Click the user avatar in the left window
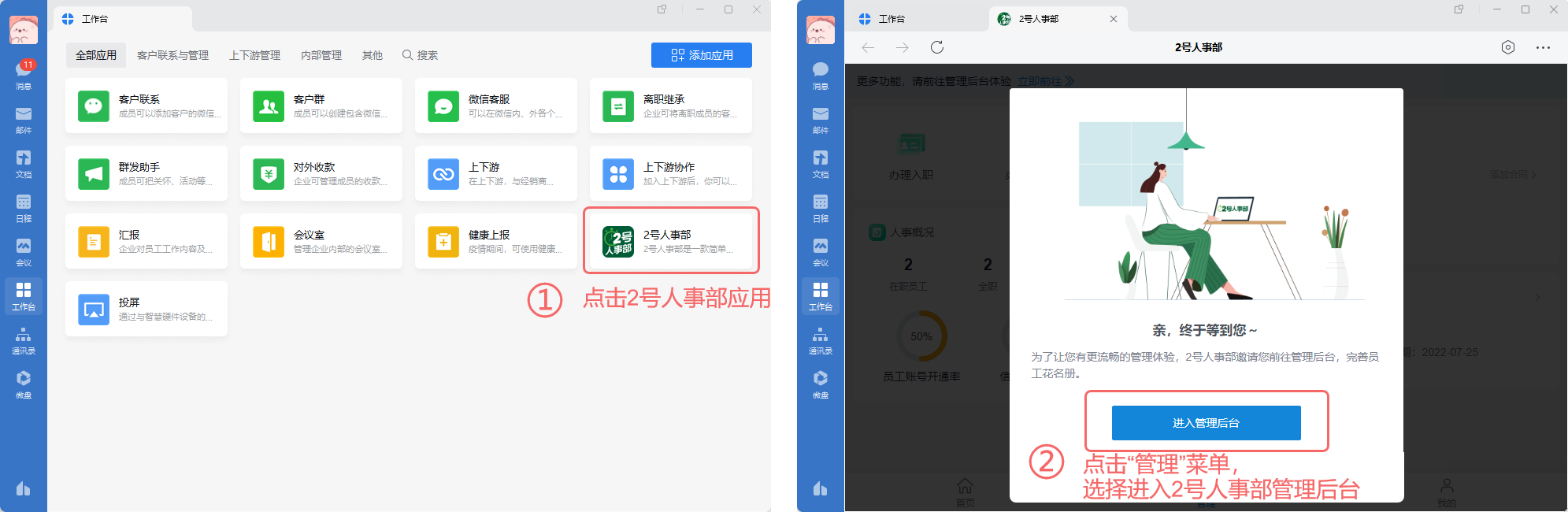The width and height of the screenshot is (1568, 512). click(x=24, y=30)
